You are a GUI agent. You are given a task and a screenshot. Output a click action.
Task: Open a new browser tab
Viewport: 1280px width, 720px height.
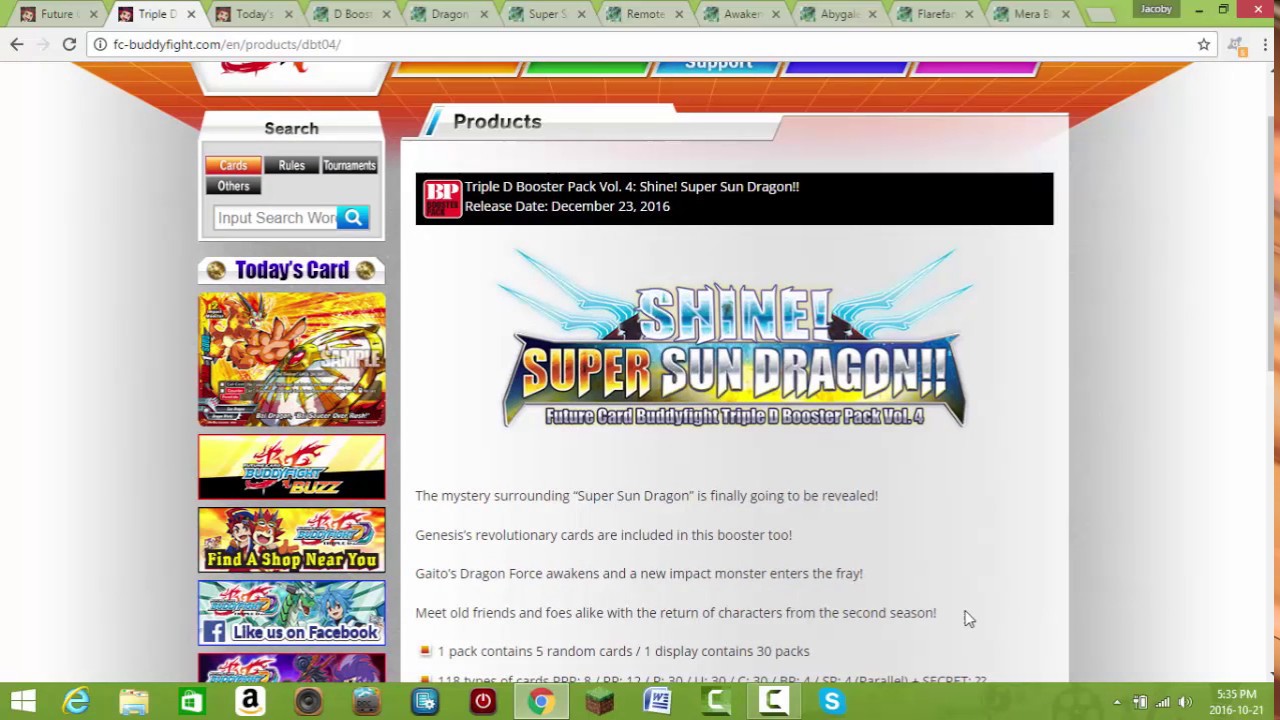pyautogui.click(x=1100, y=14)
